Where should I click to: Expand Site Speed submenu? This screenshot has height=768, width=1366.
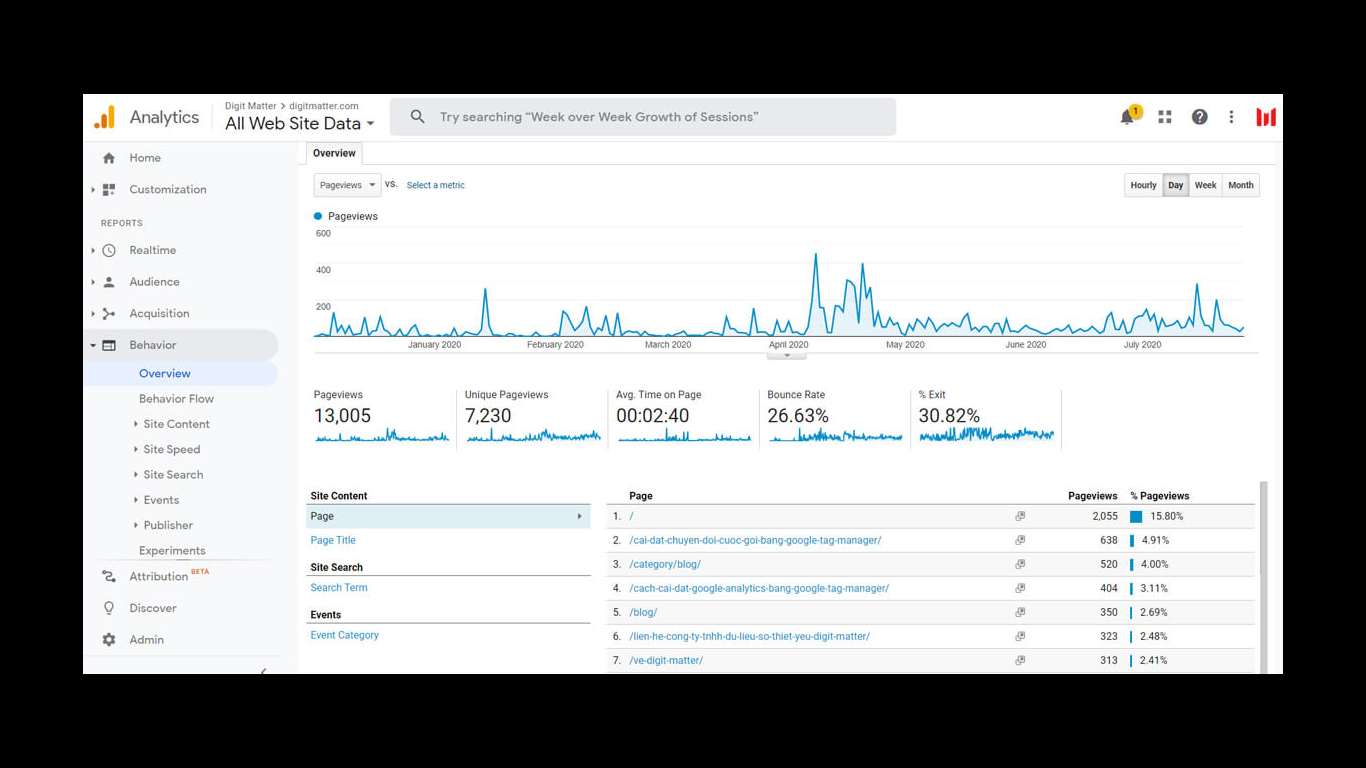point(136,449)
